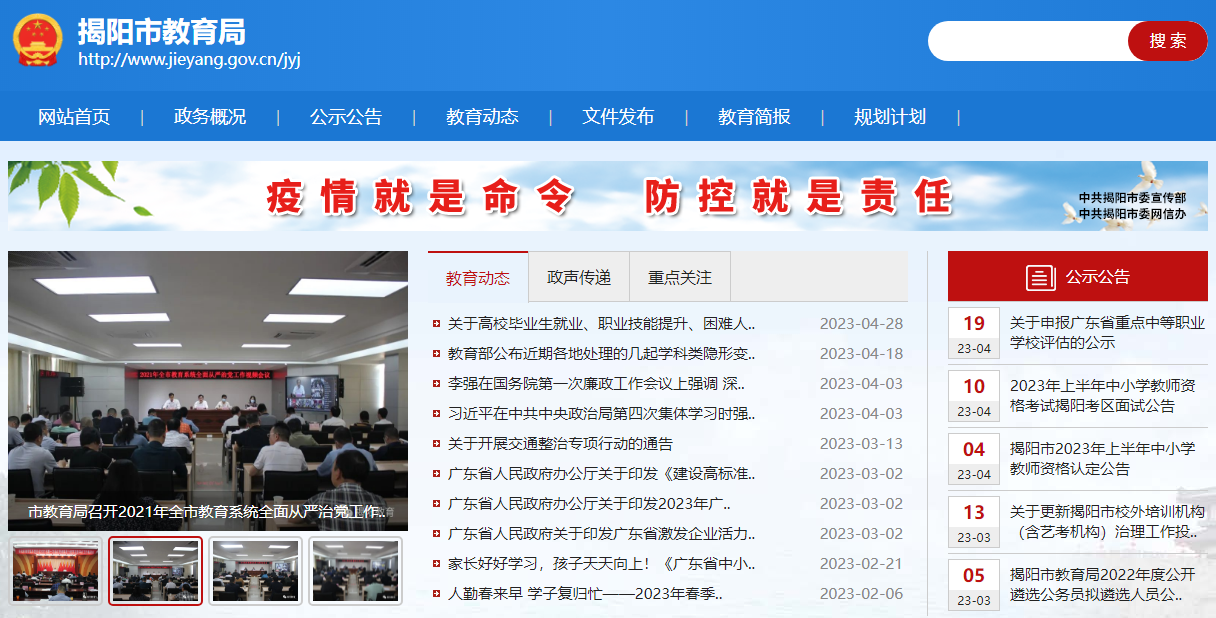
Task: Click the bullet icon beside 习近平在中共中央政治局
Action: tap(436, 414)
